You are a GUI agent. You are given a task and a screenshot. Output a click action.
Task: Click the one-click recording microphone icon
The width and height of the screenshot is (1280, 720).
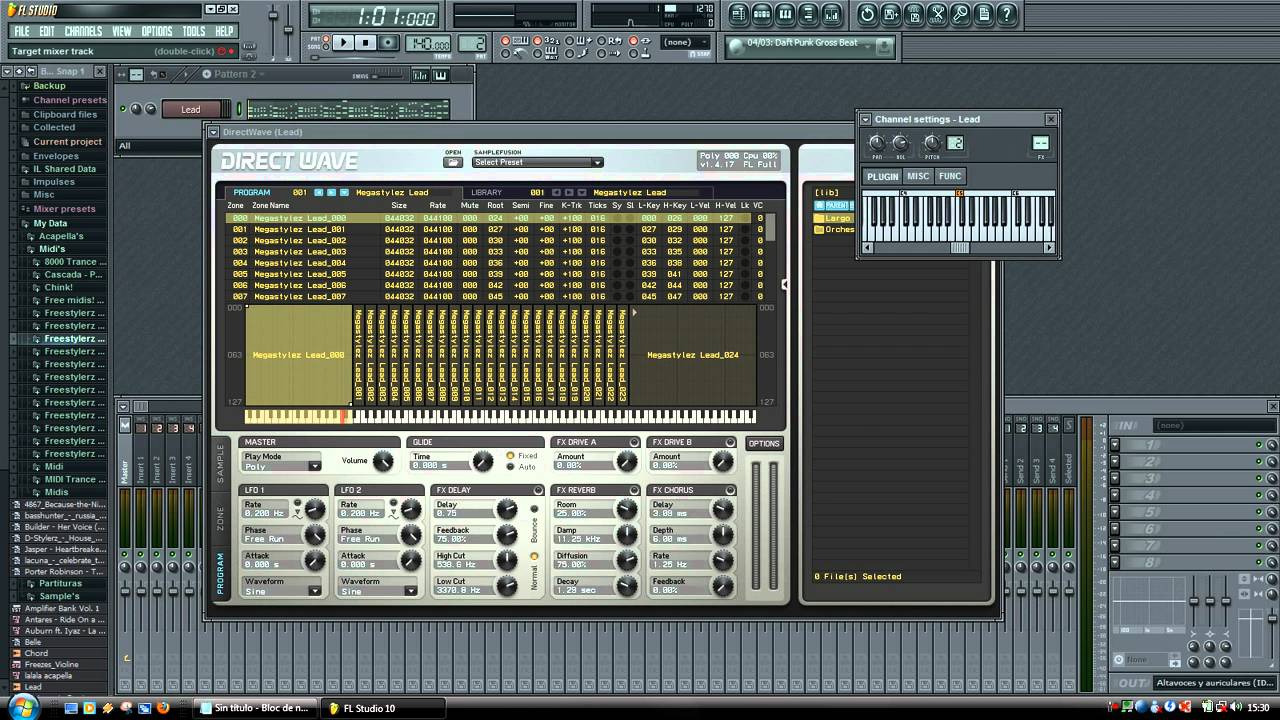coord(960,14)
